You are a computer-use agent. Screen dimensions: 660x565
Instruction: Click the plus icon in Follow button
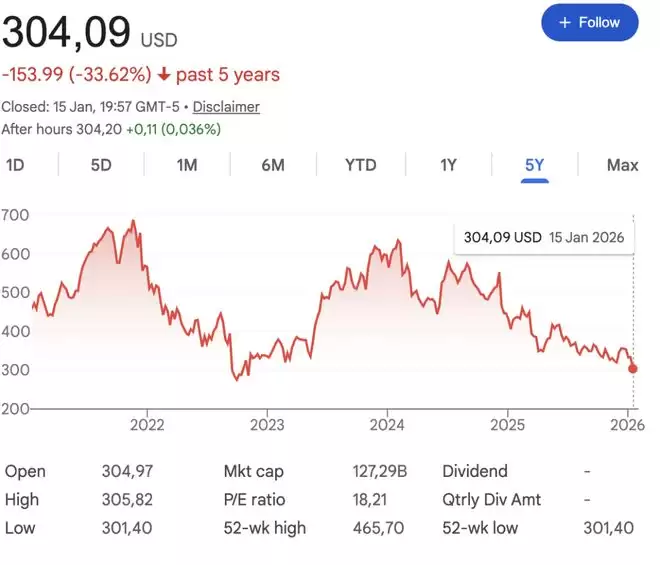(564, 22)
